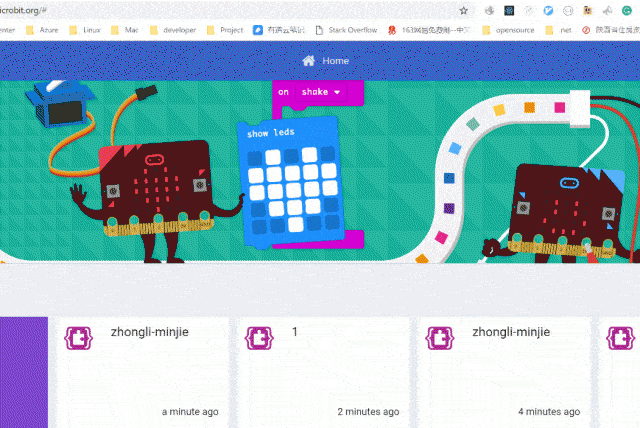Image resolution: width=640 pixels, height=428 pixels.
Task: Open the Stack Overflow bookmark
Action: point(346,30)
